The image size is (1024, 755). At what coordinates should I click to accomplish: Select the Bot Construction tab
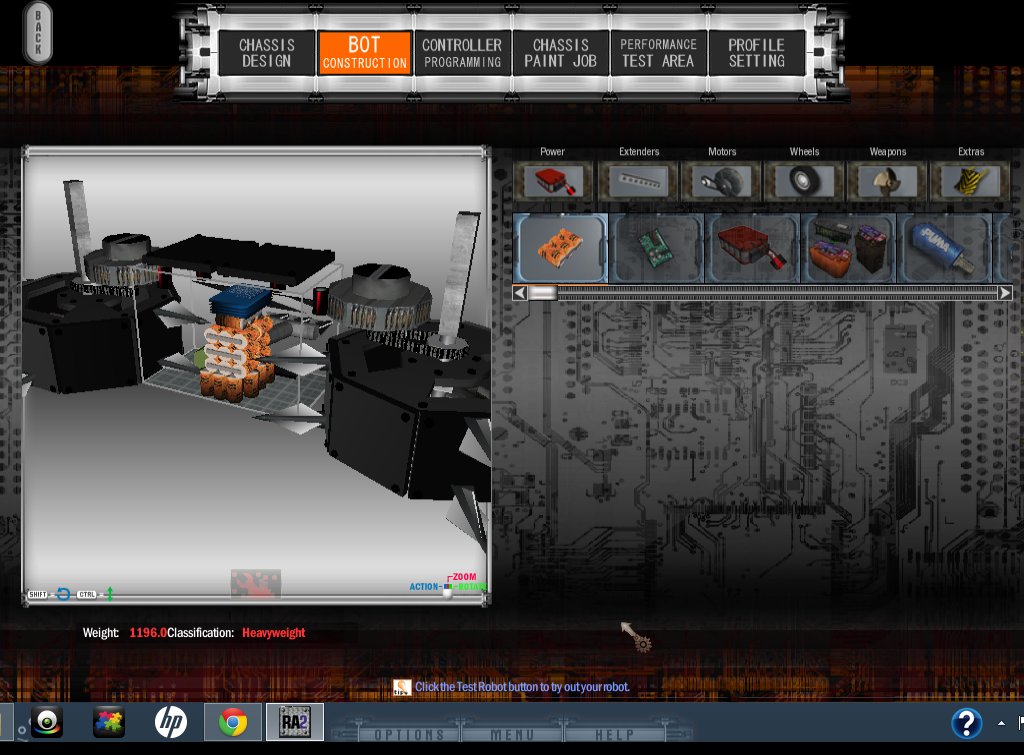tap(364, 53)
